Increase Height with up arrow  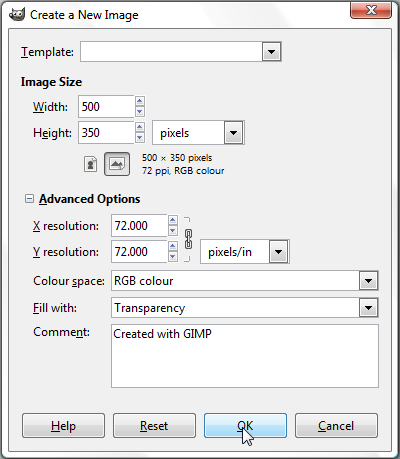[x=140, y=127]
